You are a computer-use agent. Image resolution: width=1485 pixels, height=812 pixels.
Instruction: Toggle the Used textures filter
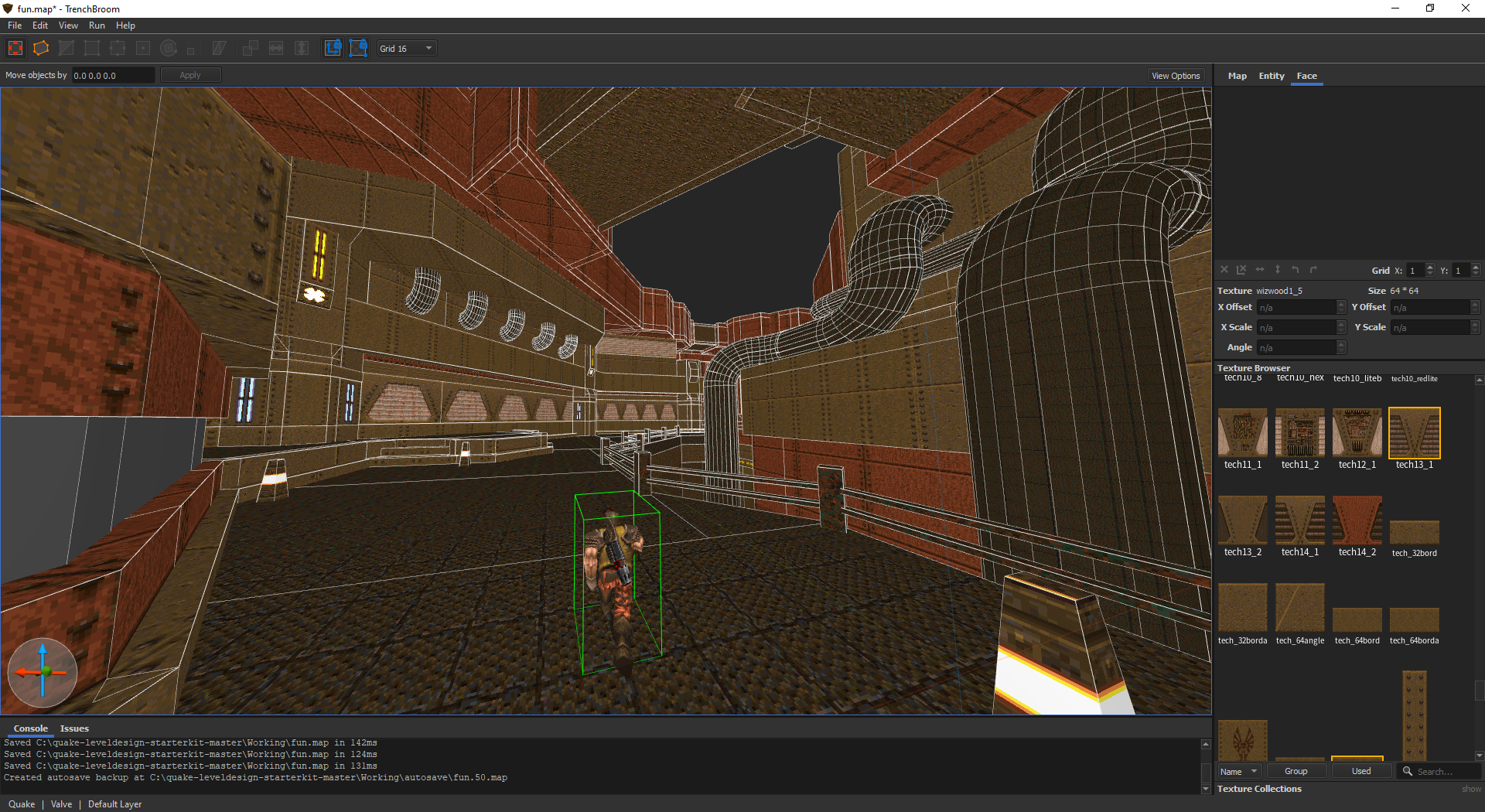1361,771
